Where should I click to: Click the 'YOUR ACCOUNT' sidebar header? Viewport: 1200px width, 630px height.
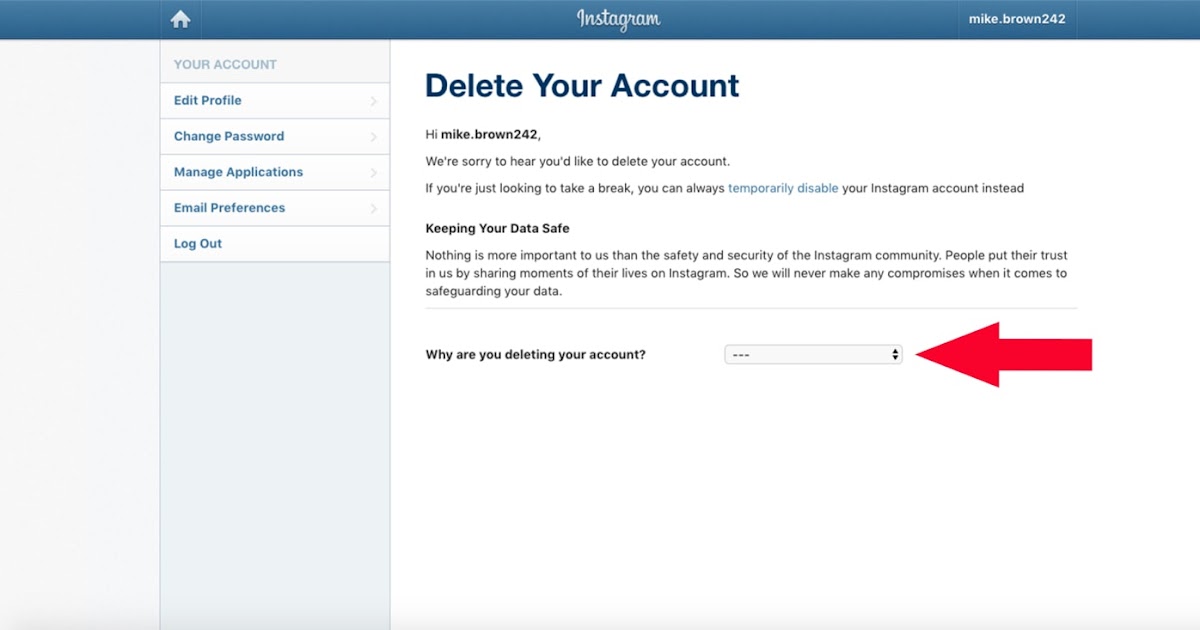coord(225,64)
